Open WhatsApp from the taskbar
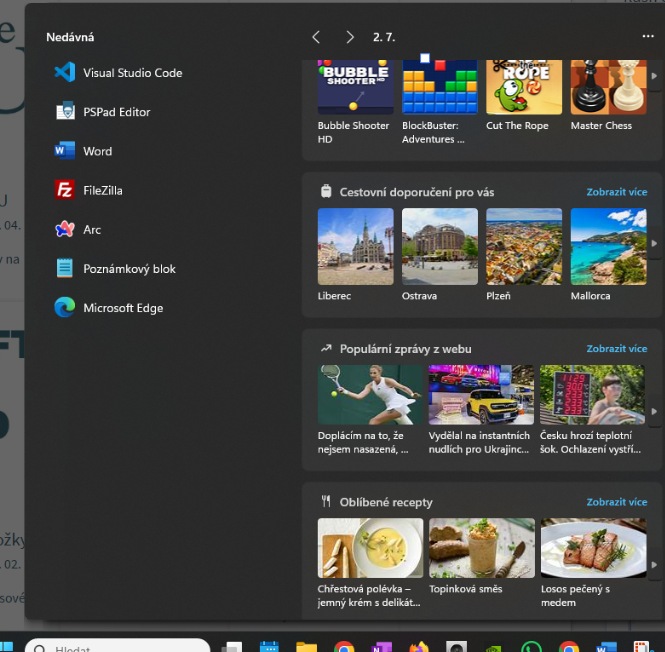Viewport: 665px width, 652px height. point(531,647)
